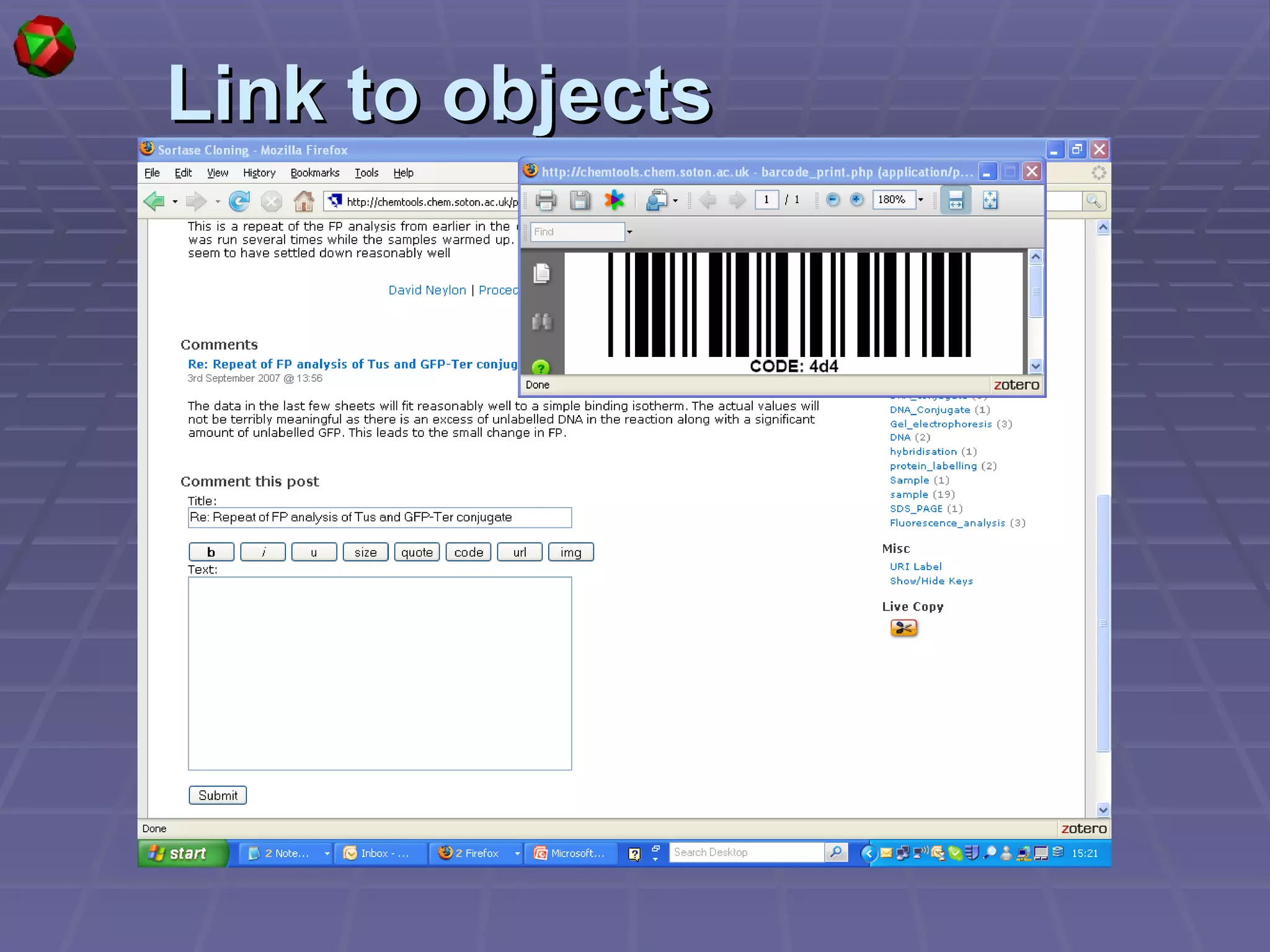Click the mail envelope tray icon

(x=886, y=853)
